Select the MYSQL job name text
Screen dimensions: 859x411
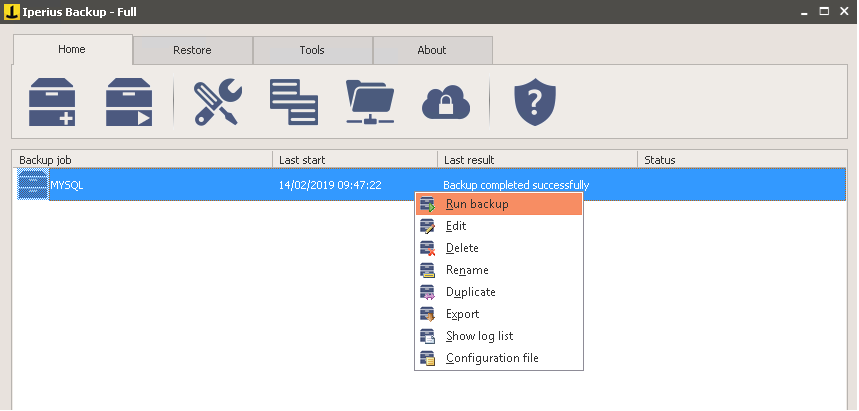click(x=67, y=185)
